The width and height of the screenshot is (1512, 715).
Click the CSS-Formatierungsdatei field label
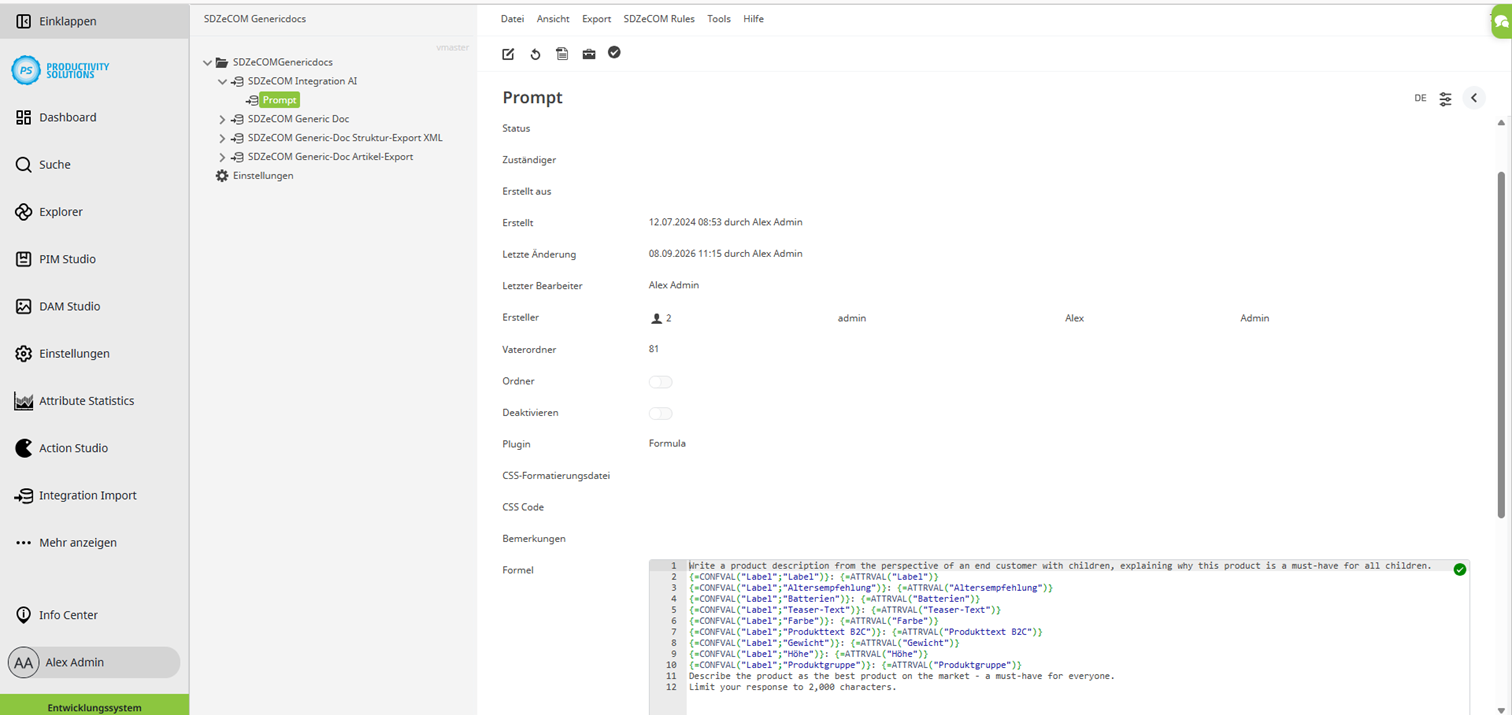pos(556,476)
